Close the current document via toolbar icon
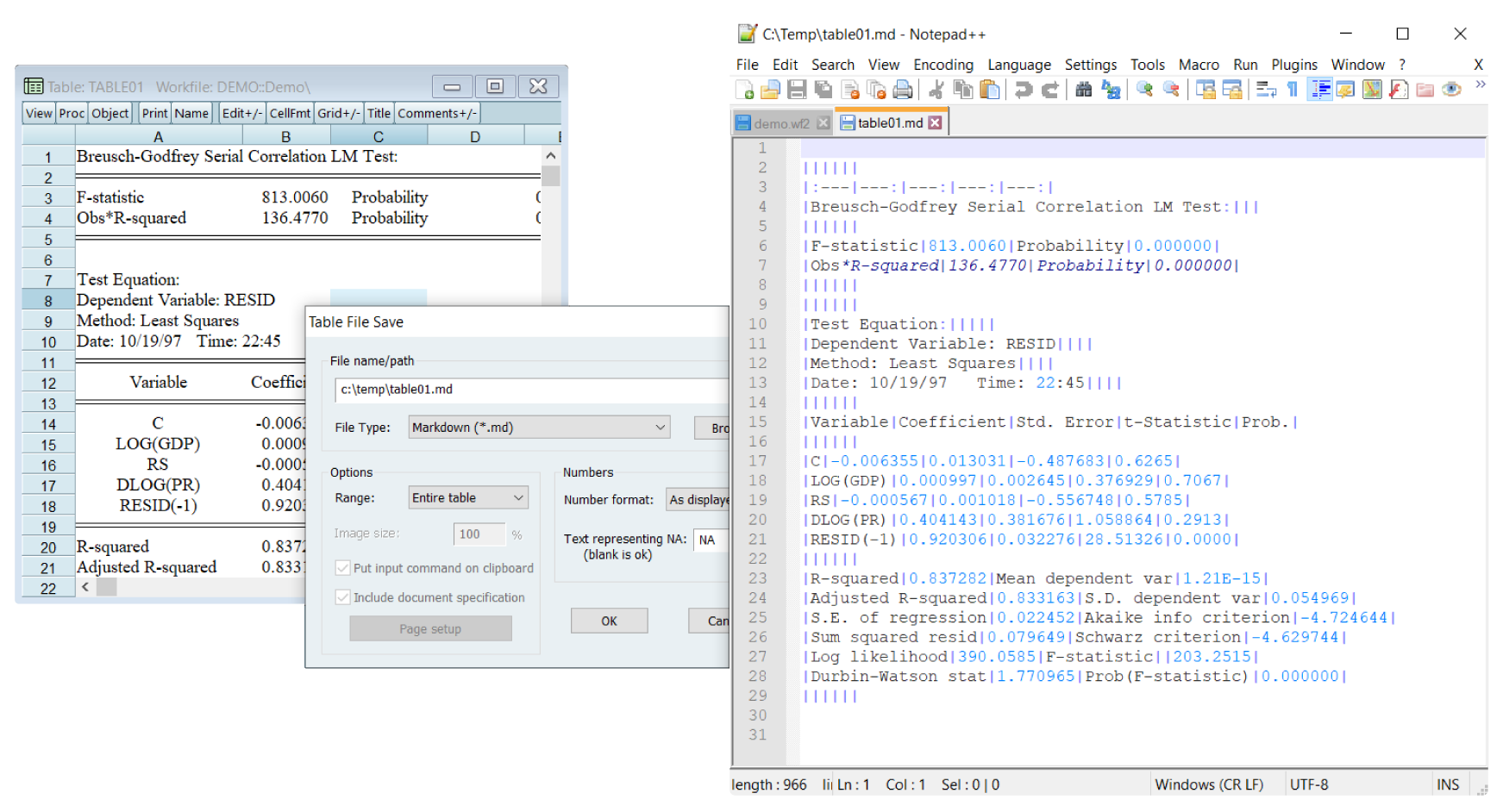 849,90
